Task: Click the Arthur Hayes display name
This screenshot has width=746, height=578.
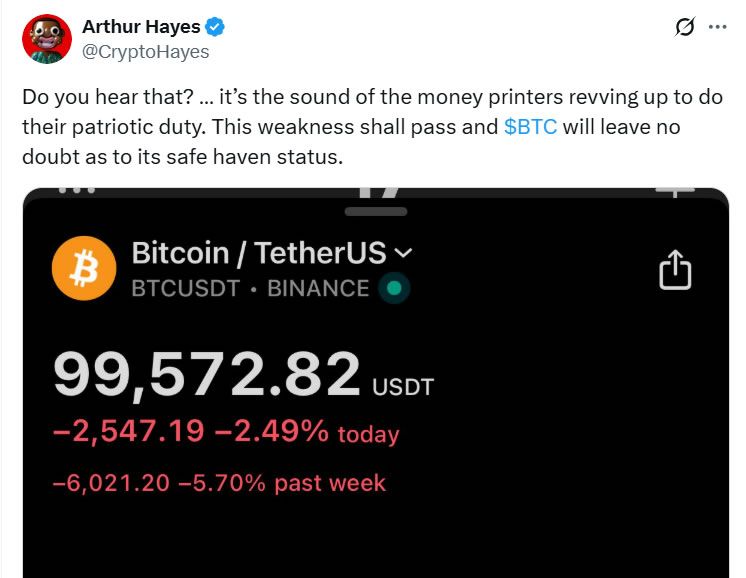Action: 140,27
